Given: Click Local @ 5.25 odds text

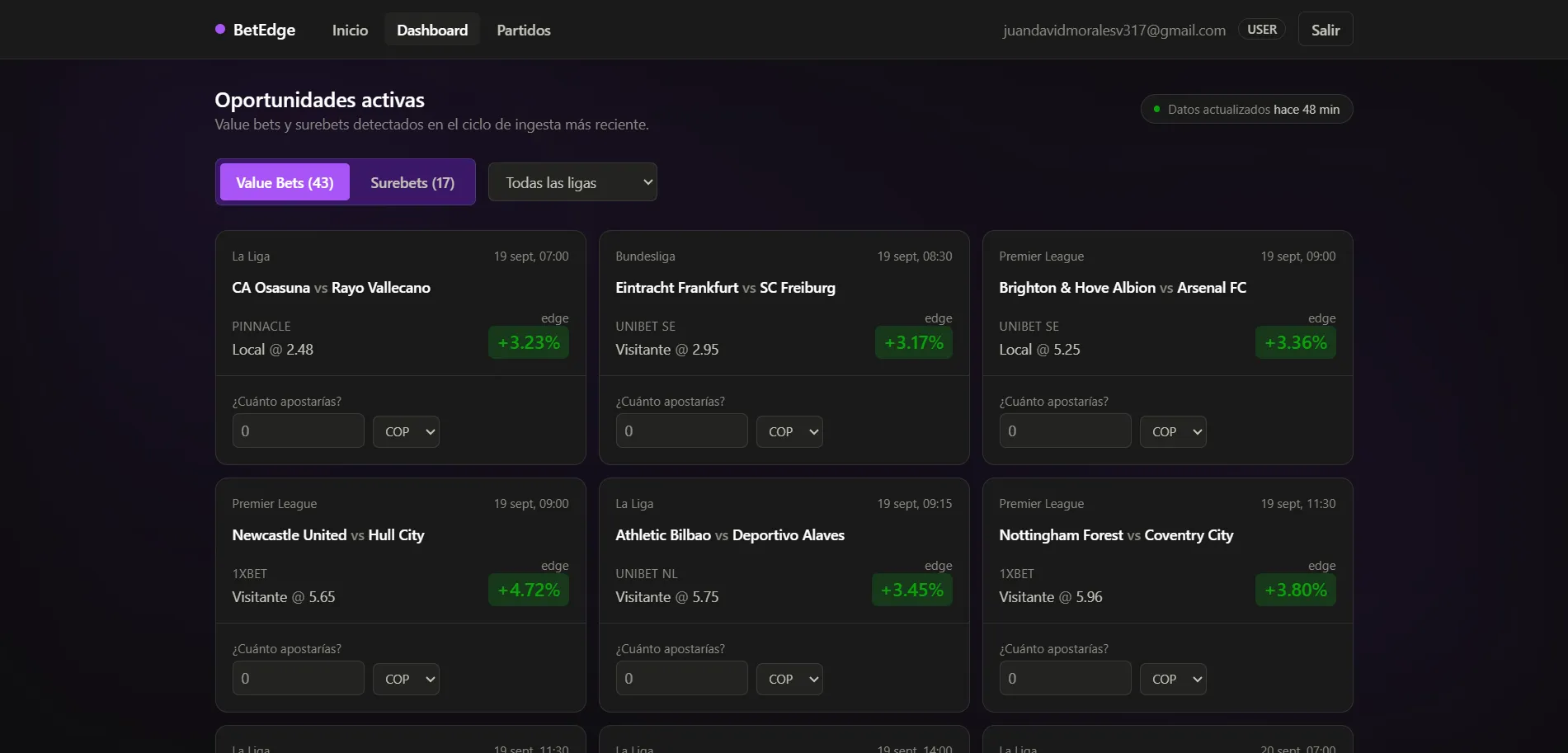Looking at the screenshot, I should (x=1039, y=350).
